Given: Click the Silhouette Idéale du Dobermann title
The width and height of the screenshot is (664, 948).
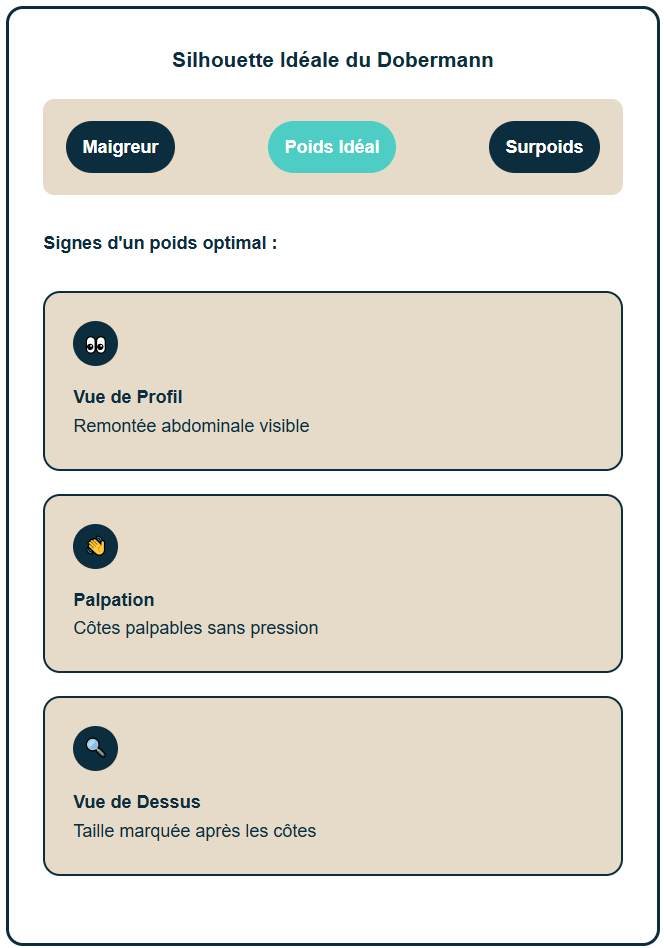Looking at the screenshot, I should pos(333,60).
